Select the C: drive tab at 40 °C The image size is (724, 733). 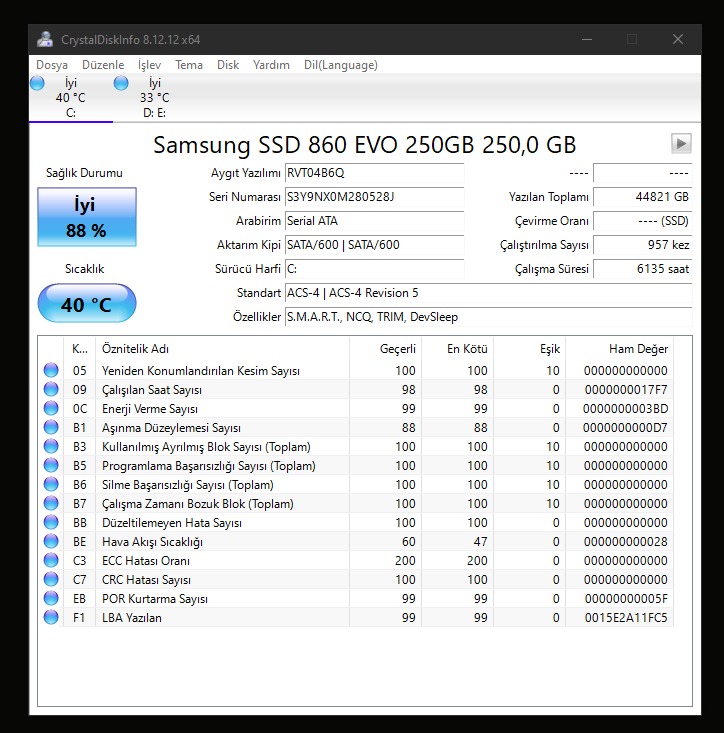[x=71, y=98]
